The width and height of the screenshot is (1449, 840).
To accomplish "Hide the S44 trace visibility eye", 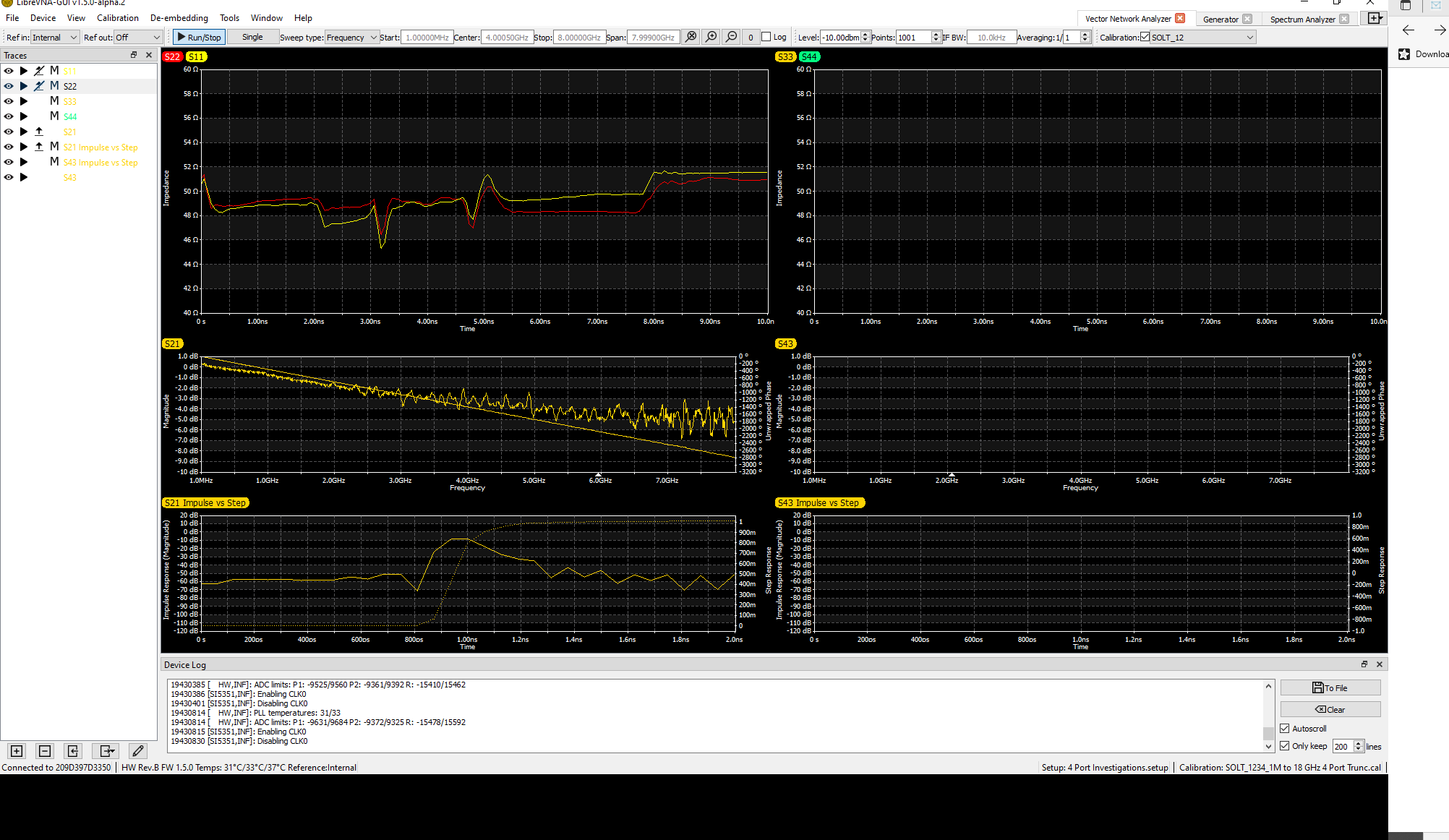I will 8,116.
